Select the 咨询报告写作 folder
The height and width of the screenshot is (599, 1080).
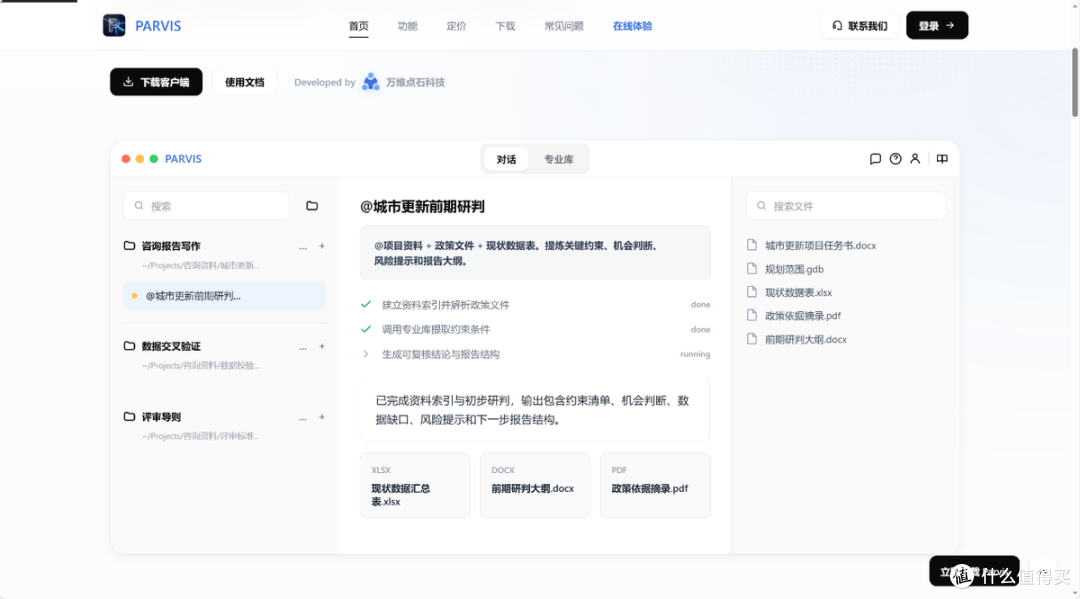[171, 246]
